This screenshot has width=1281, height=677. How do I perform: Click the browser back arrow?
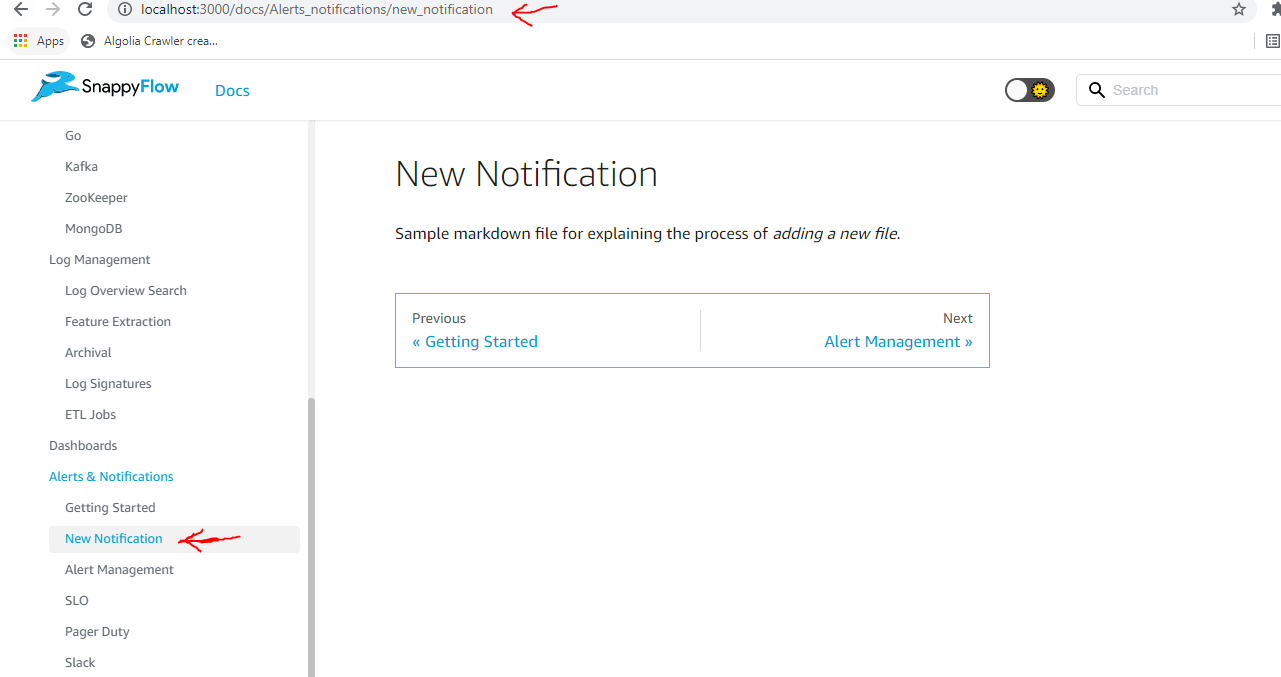pos(20,10)
